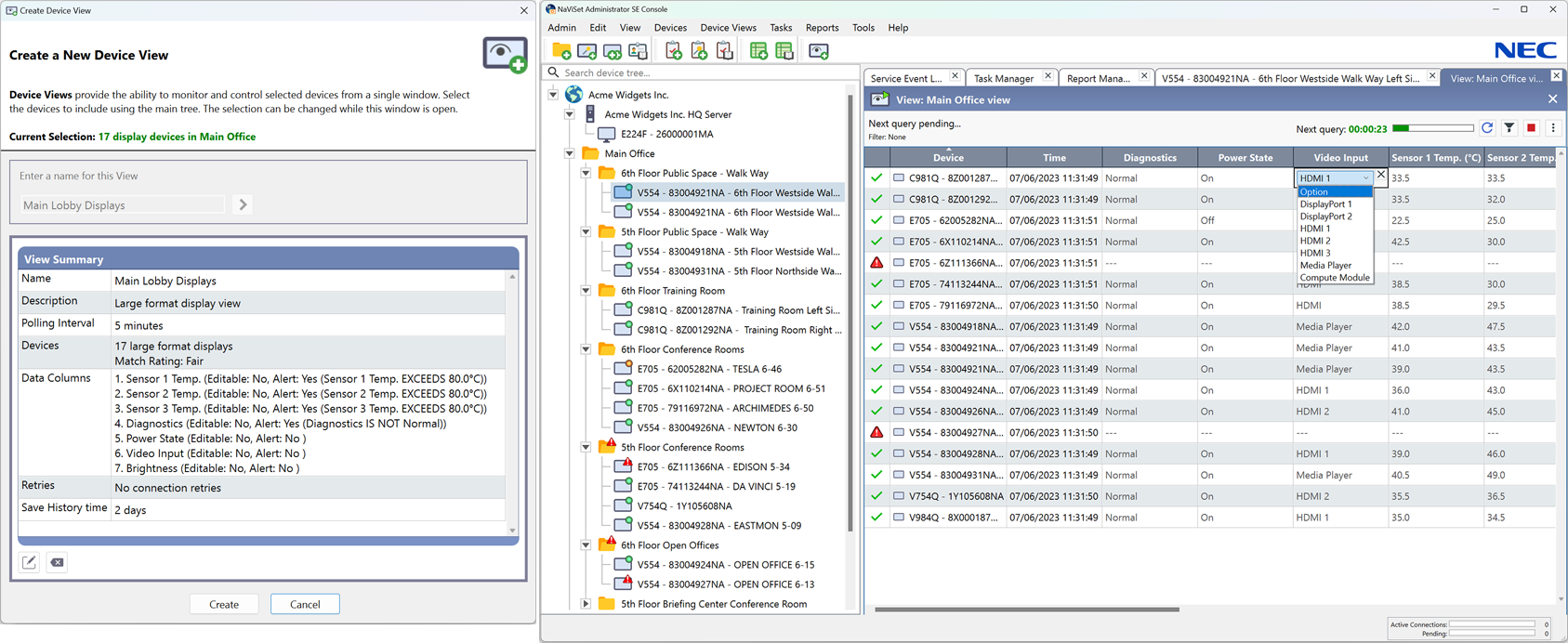Sort by the Power State column header
The width and height of the screenshot is (1568, 643).
1245,158
